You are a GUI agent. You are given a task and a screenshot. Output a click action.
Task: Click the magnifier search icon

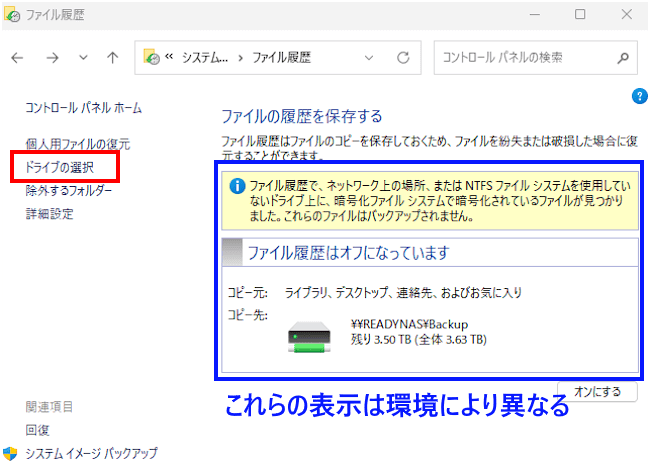point(623,58)
